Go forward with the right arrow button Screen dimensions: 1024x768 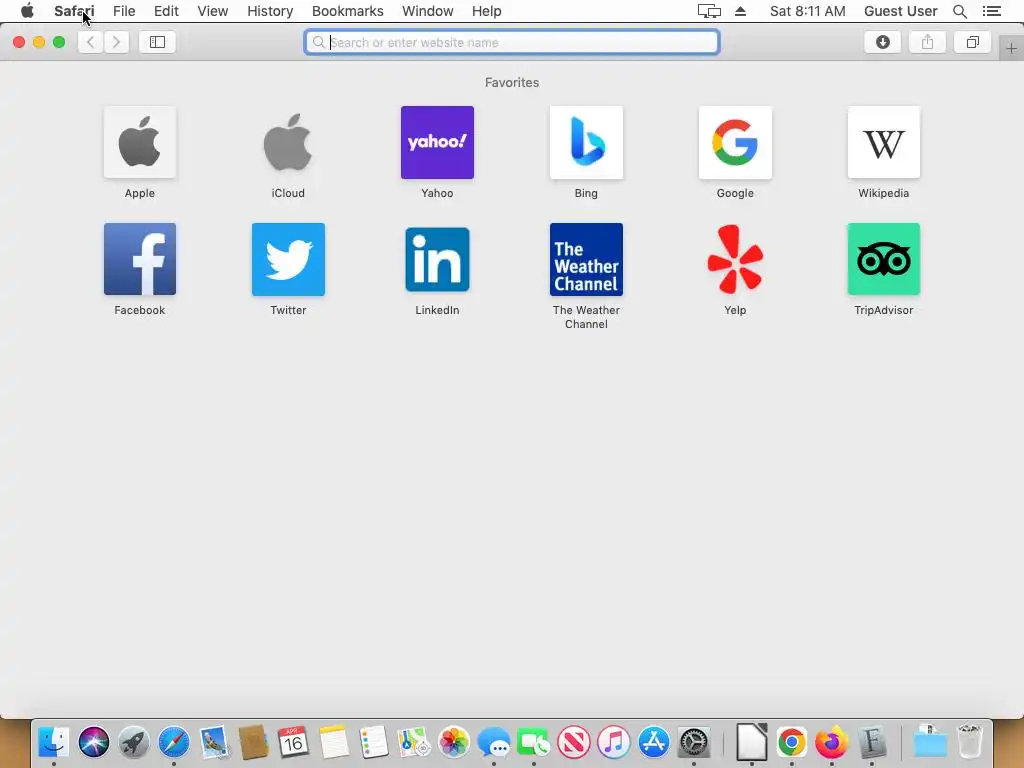116,42
